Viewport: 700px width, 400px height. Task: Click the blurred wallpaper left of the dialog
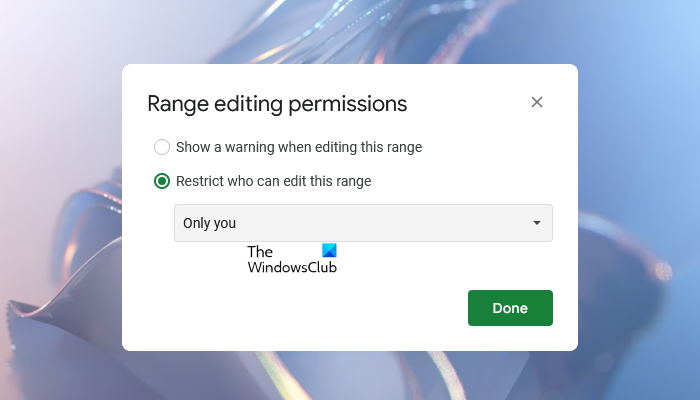[60, 200]
